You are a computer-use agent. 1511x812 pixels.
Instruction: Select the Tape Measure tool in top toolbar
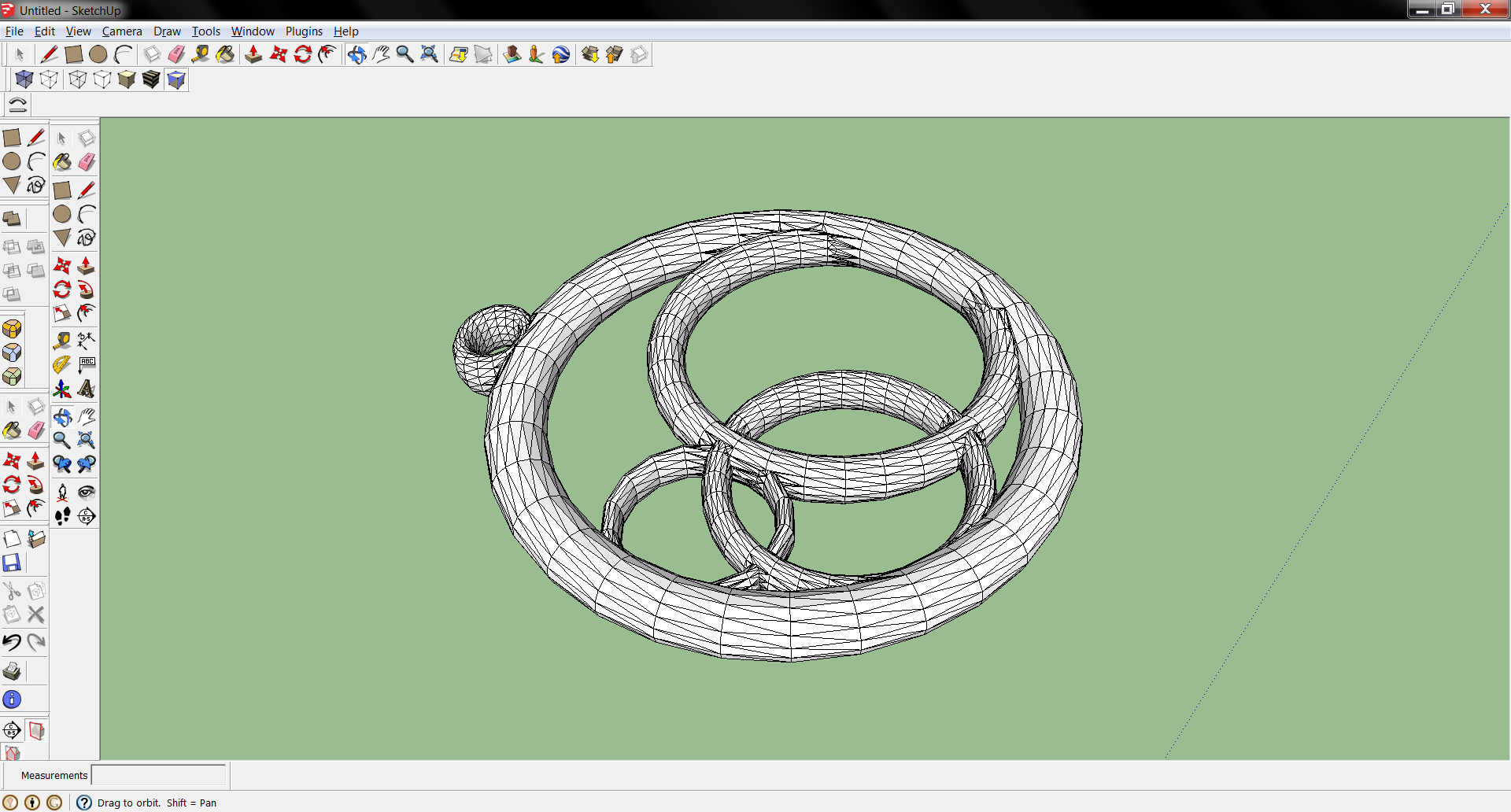coord(200,54)
